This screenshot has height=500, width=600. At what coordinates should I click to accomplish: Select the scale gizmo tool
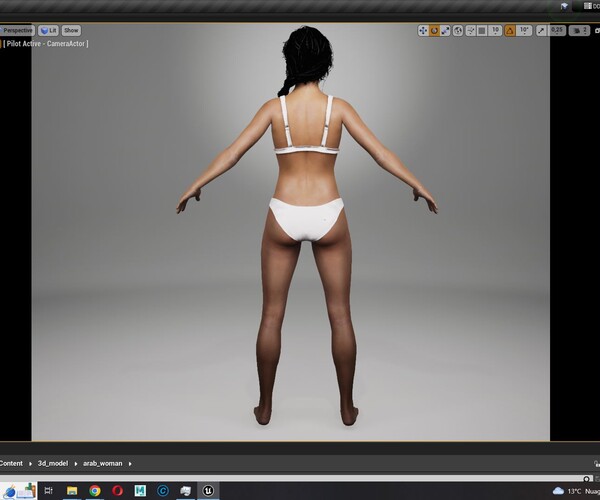tap(445, 31)
